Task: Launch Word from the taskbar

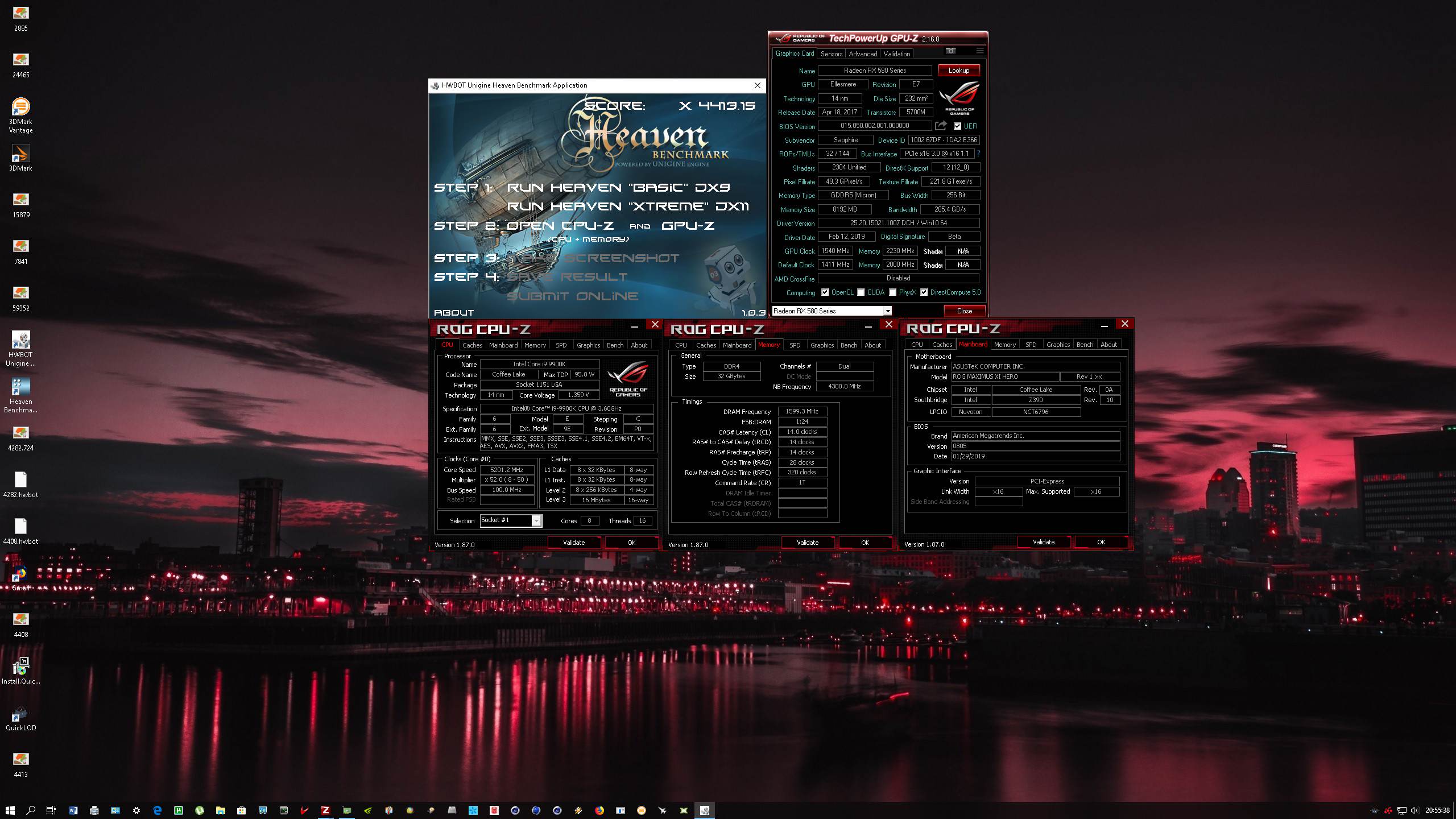Action: point(73,810)
